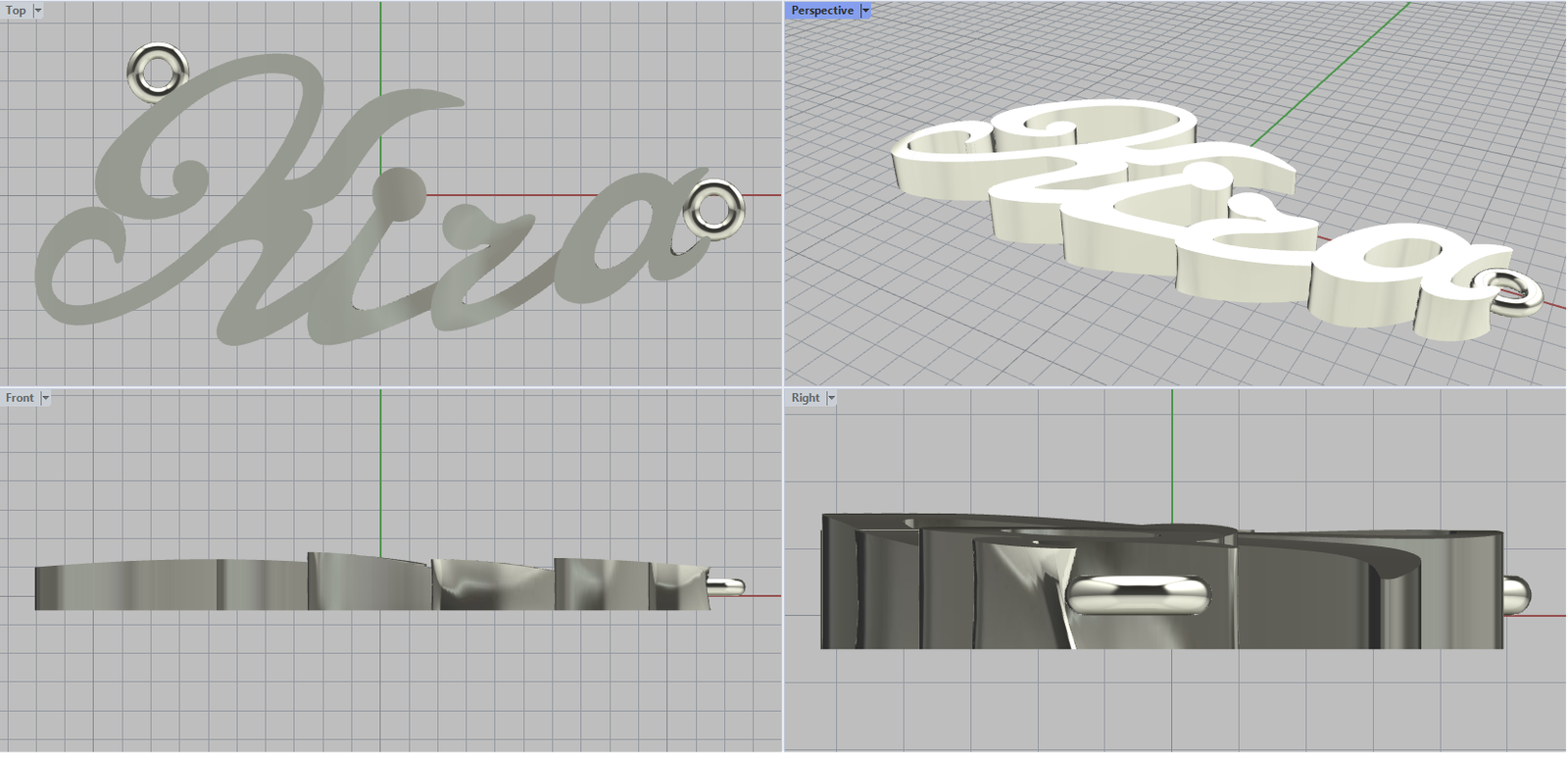Expand the Right viewport menu arrow

[x=831, y=398]
